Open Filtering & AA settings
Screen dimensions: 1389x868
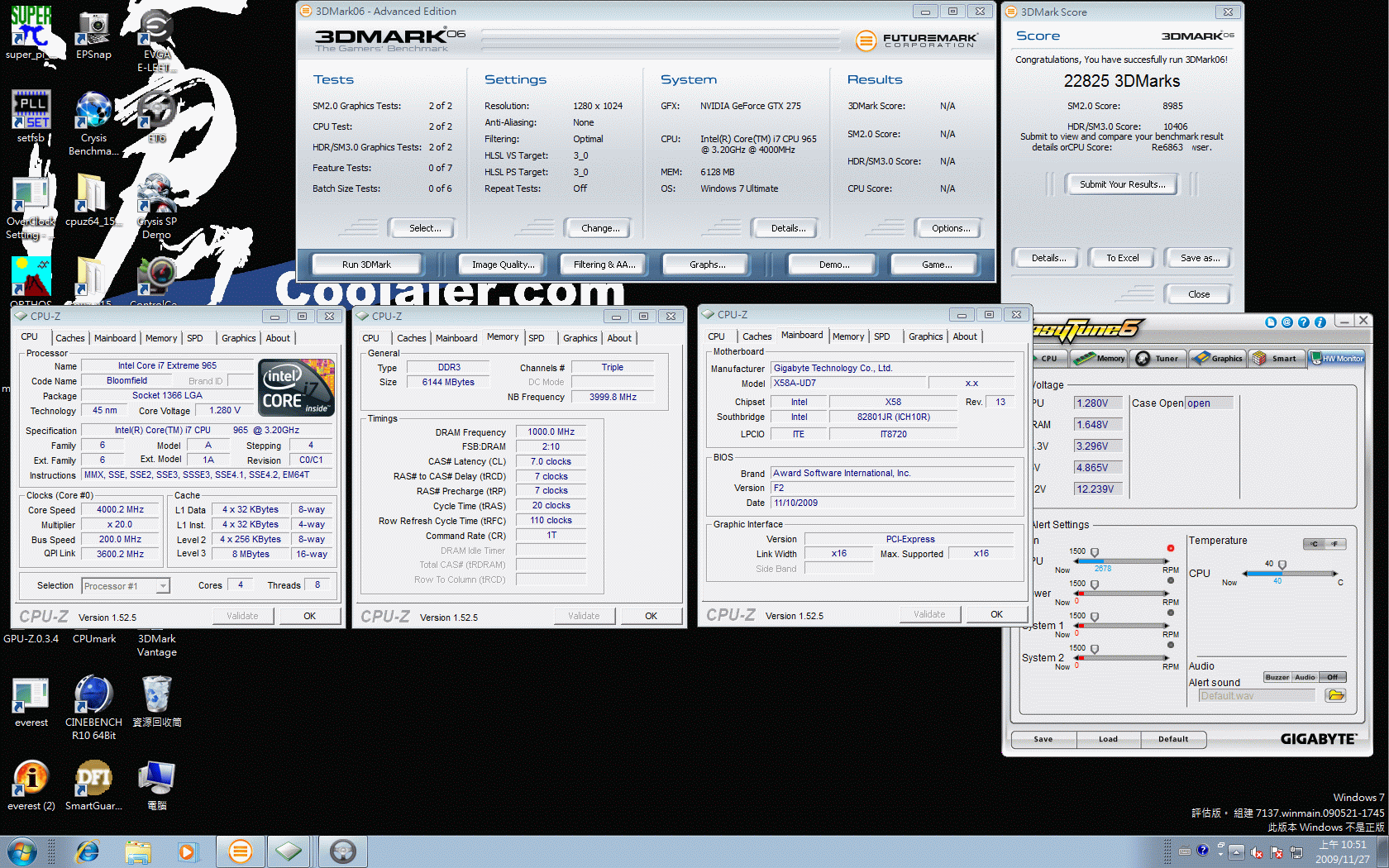(x=604, y=265)
